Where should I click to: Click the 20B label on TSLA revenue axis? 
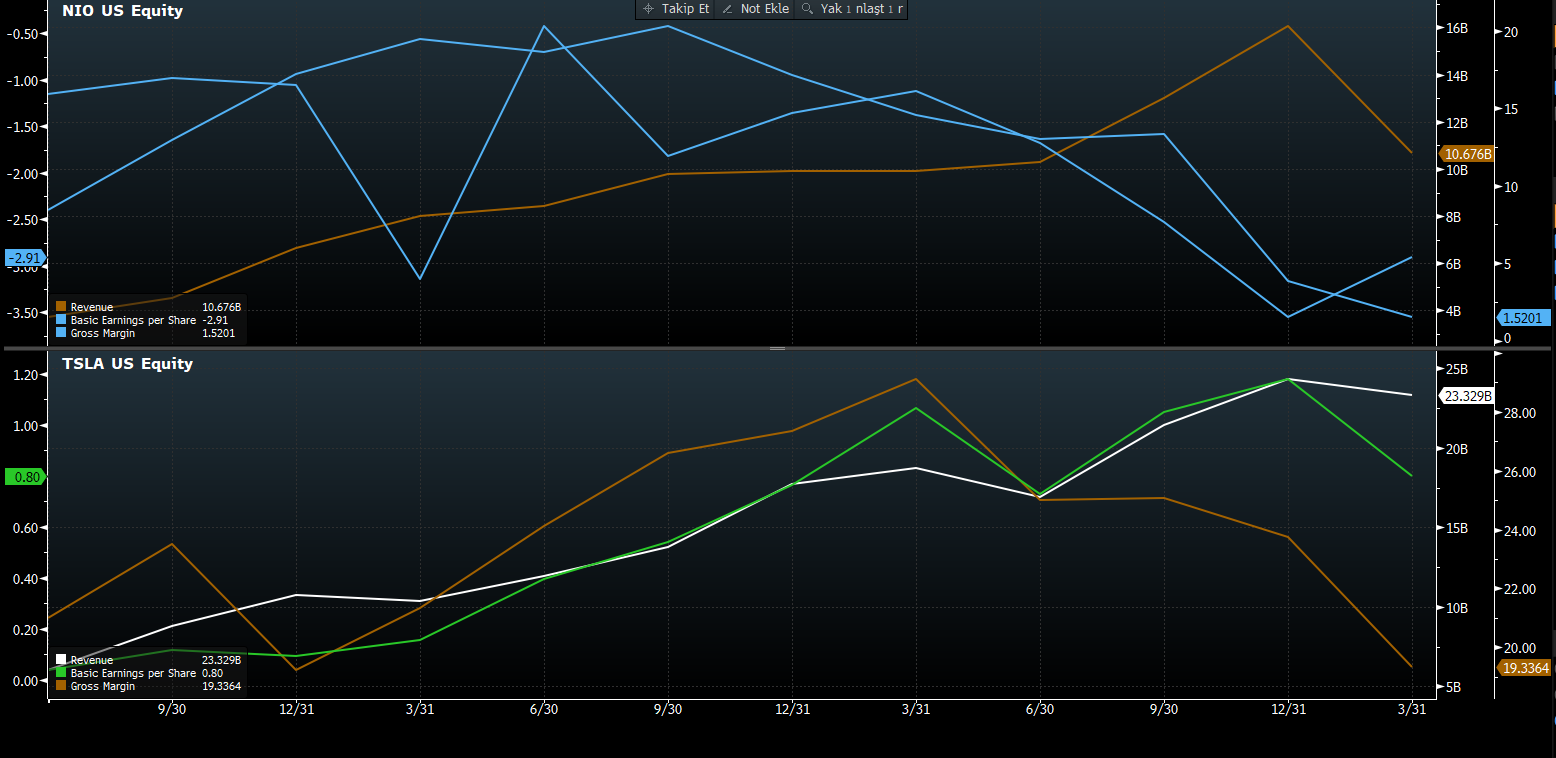[1457, 449]
